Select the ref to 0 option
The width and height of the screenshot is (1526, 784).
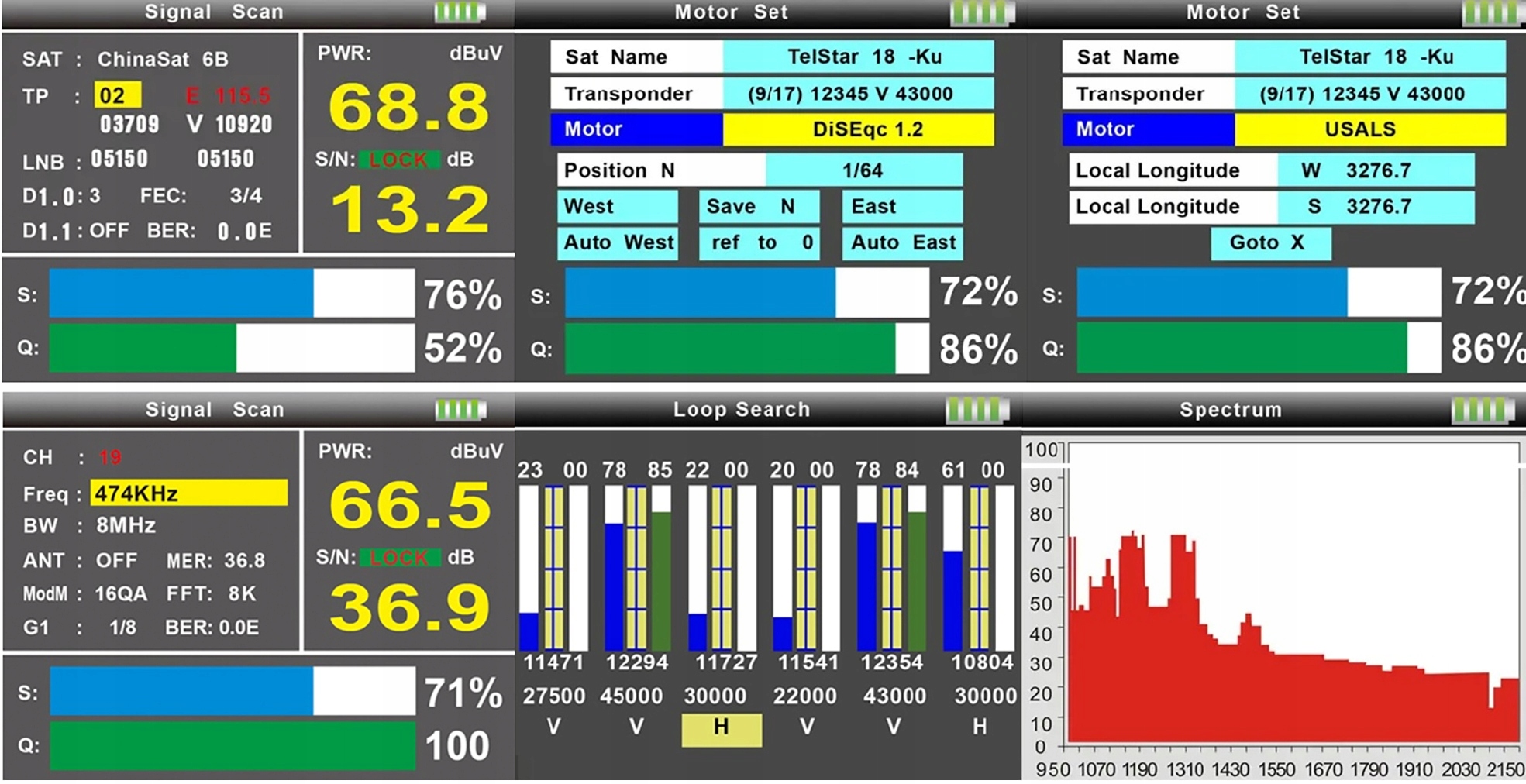click(759, 242)
